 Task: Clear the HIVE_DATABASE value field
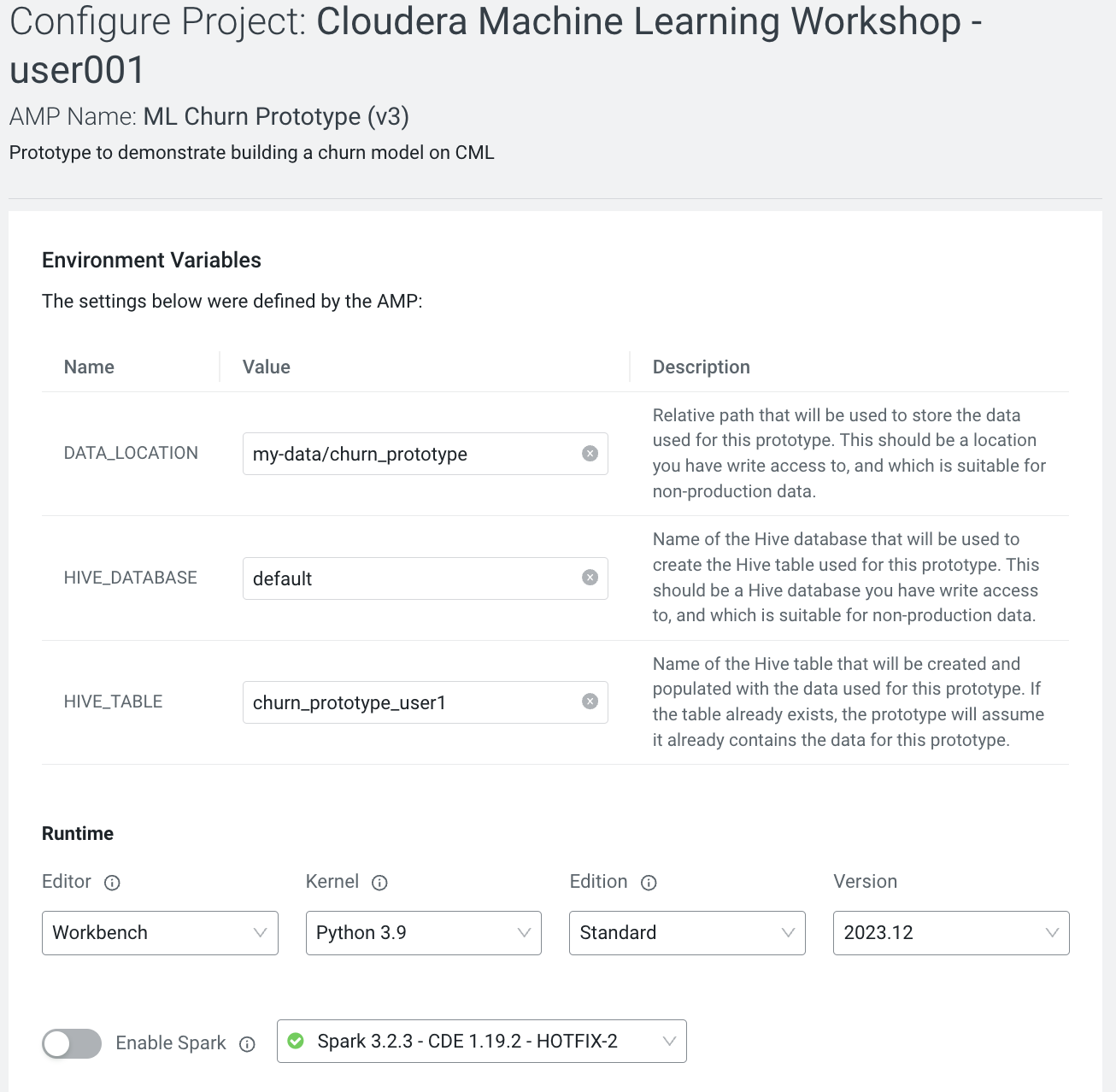click(590, 578)
